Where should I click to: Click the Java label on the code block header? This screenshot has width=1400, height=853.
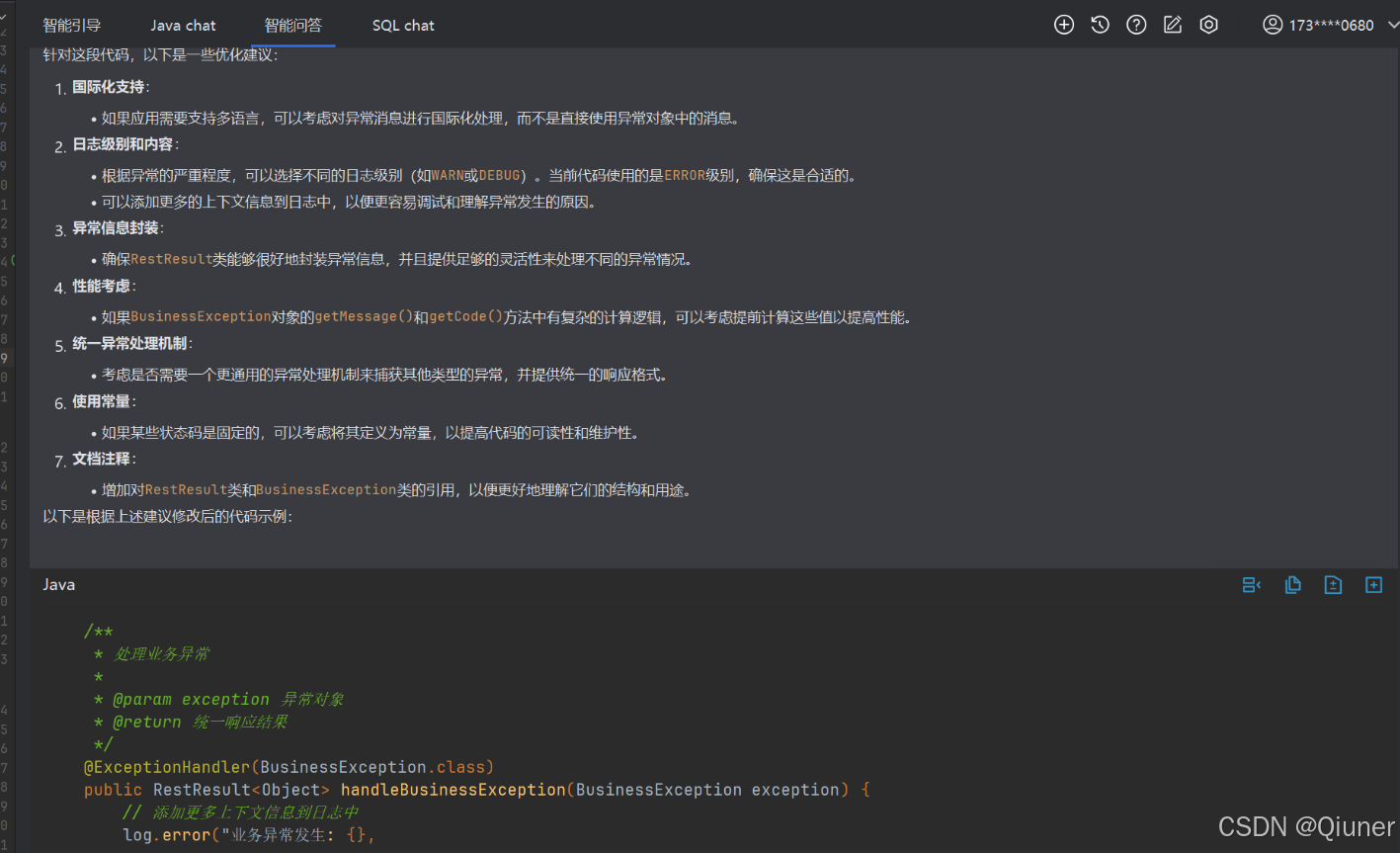(x=58, y=584)
